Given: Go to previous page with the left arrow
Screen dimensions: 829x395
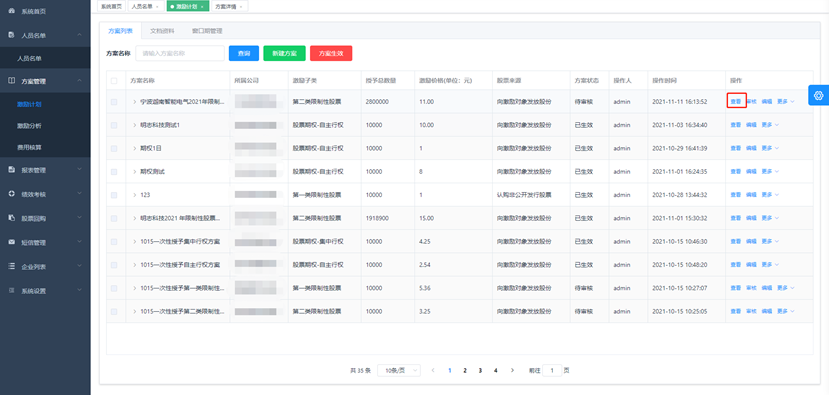Looking at the screenshot, I should (x=433, y=370).
